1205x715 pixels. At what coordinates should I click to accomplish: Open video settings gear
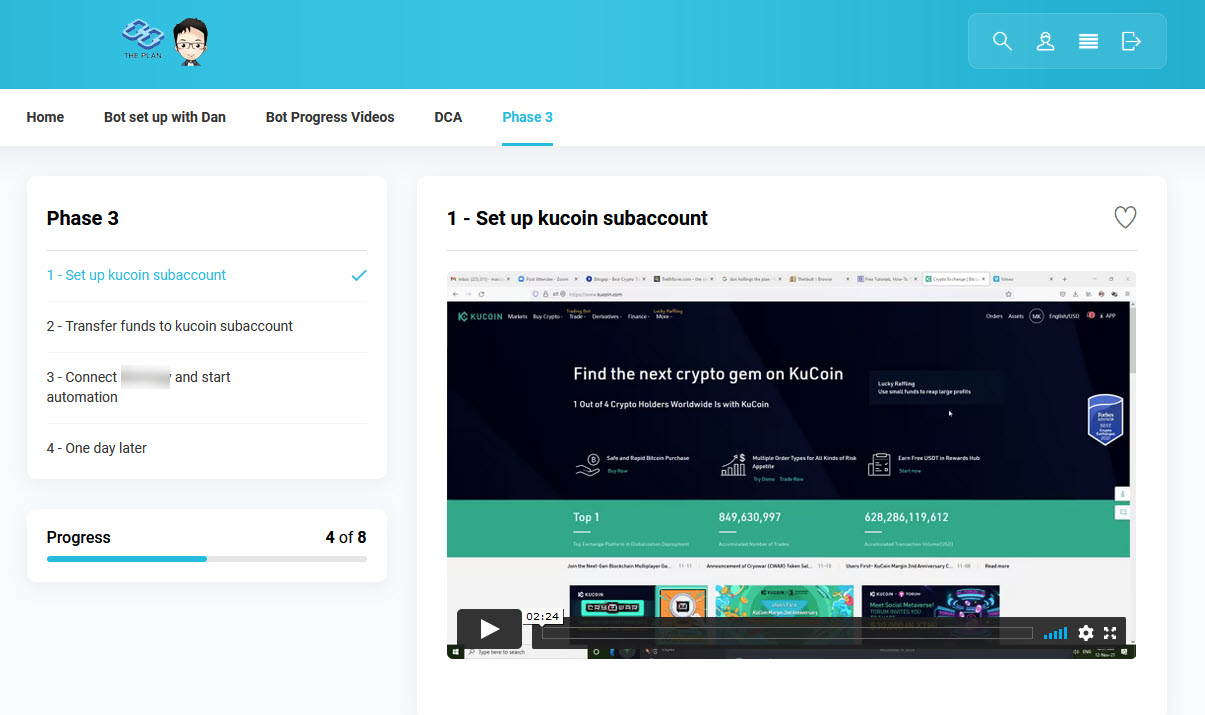click(x=1085, y=633)
